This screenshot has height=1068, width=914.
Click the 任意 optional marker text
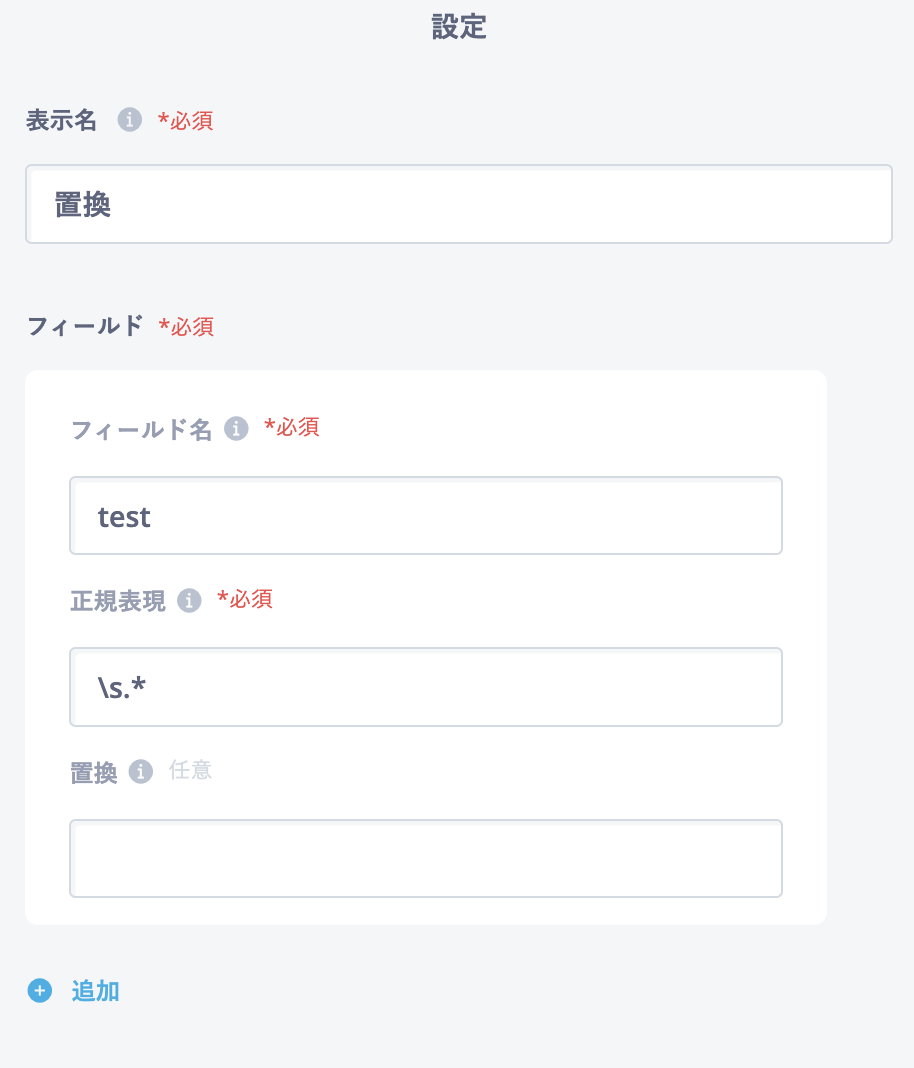click(190, 770)
